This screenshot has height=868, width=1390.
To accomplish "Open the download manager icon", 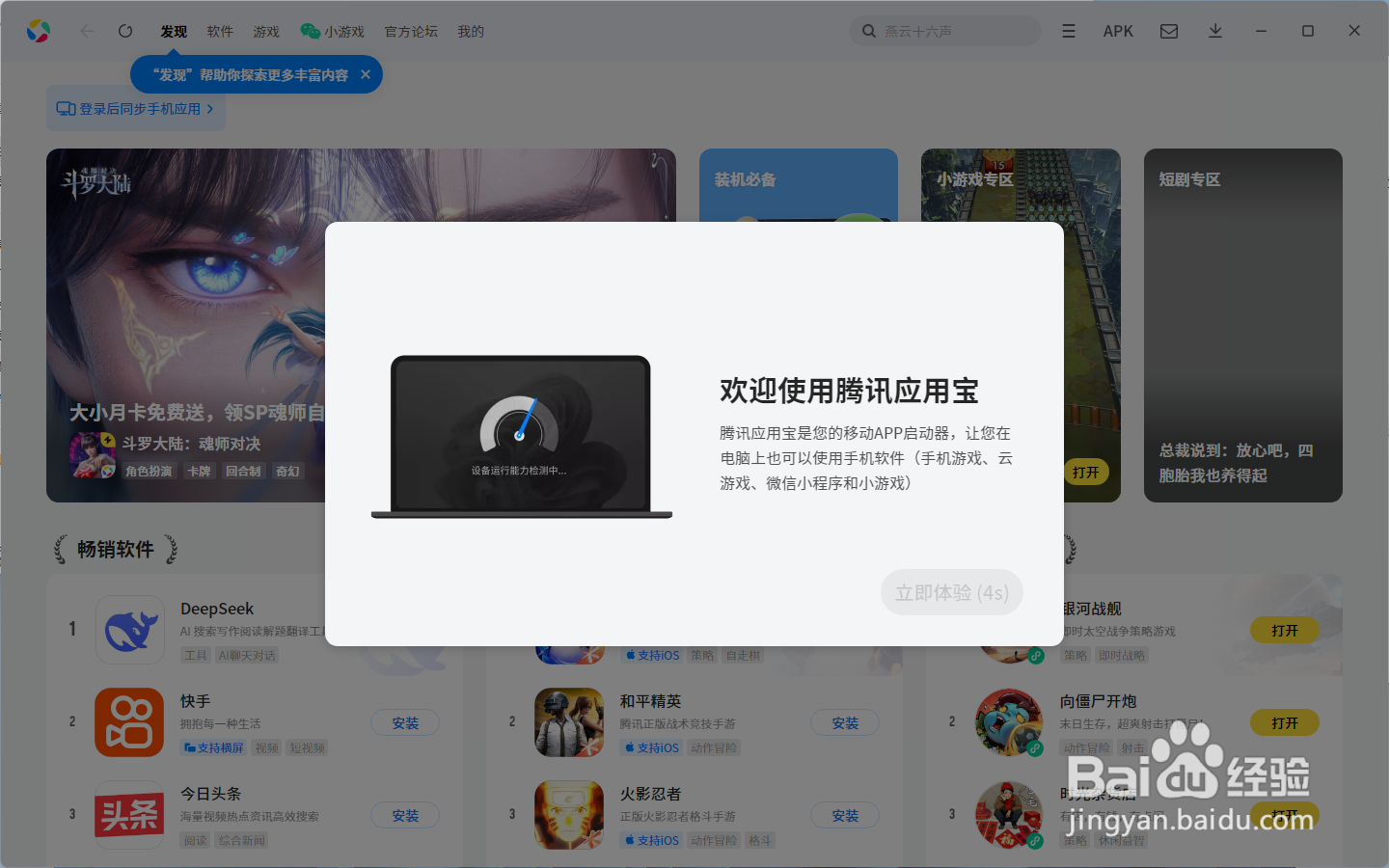I will (x=1214, y=30).
